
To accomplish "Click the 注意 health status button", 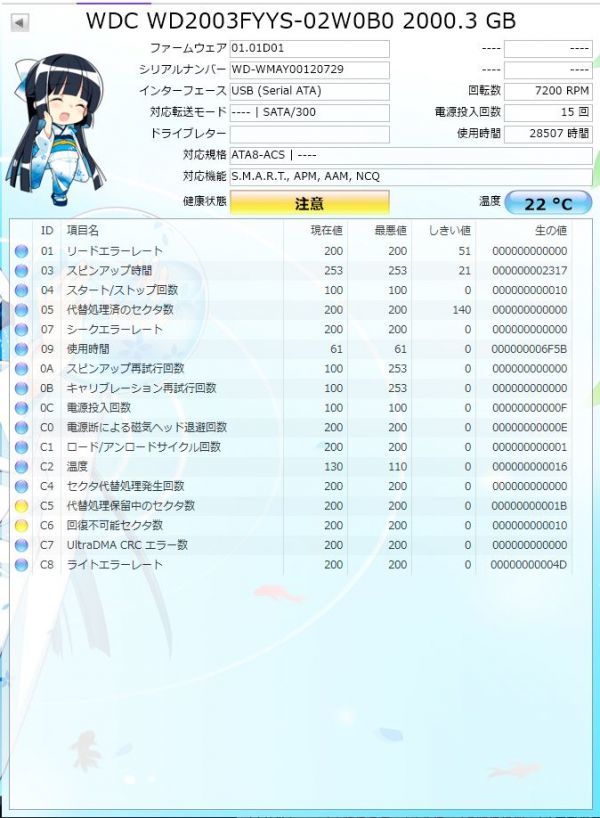I will pyautogui.click(x=309, y=202).
